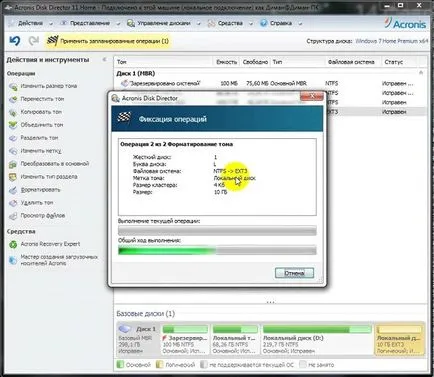The width and height of the screenshot is (434, 377).
Task: Click the Acronis Recovery Expert icon
Action: [x=13, y=244]
